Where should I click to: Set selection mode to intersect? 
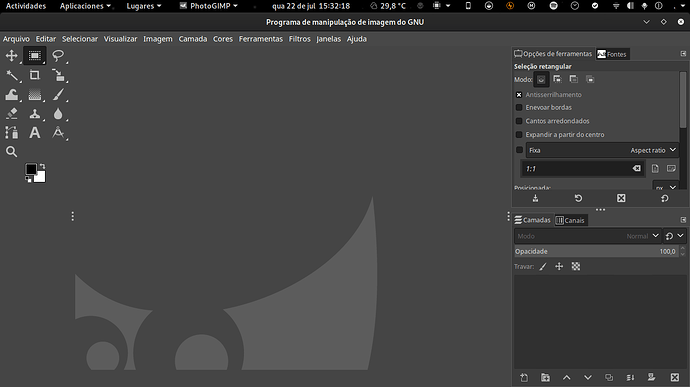coord(590,79)
